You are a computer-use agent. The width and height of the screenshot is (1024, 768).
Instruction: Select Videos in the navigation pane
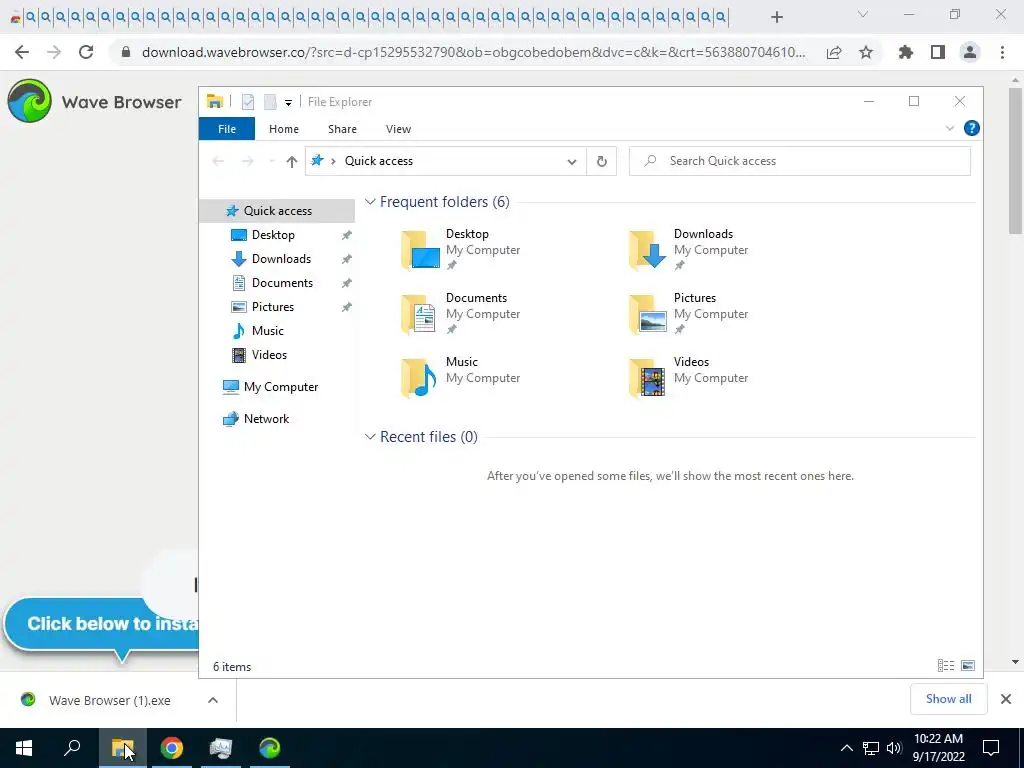[x=269, y=355]
